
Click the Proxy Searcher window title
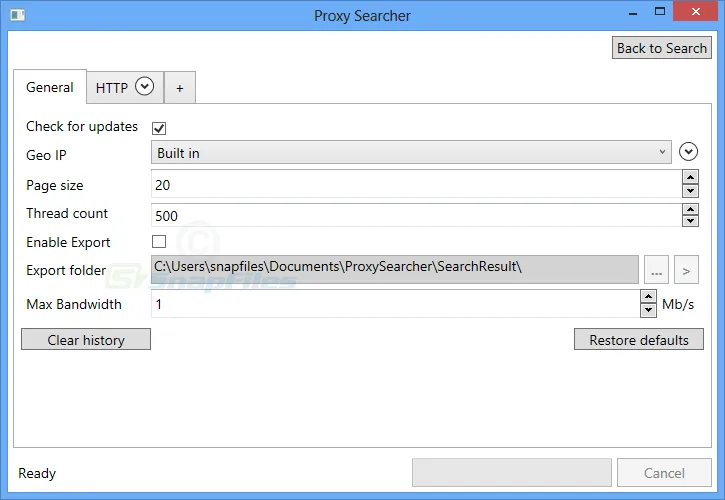click(362, 16)
